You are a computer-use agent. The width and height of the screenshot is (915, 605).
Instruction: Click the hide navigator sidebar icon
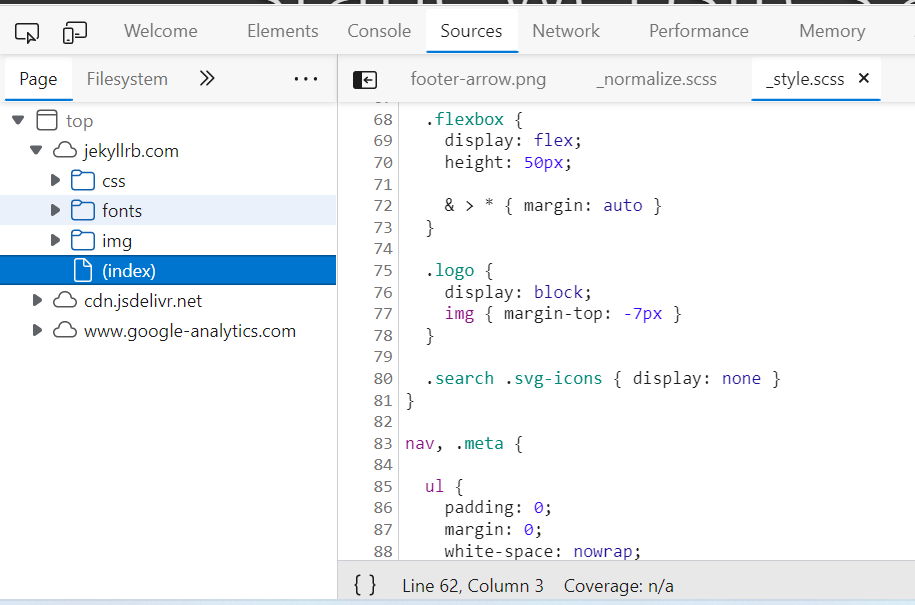(365, 80)
